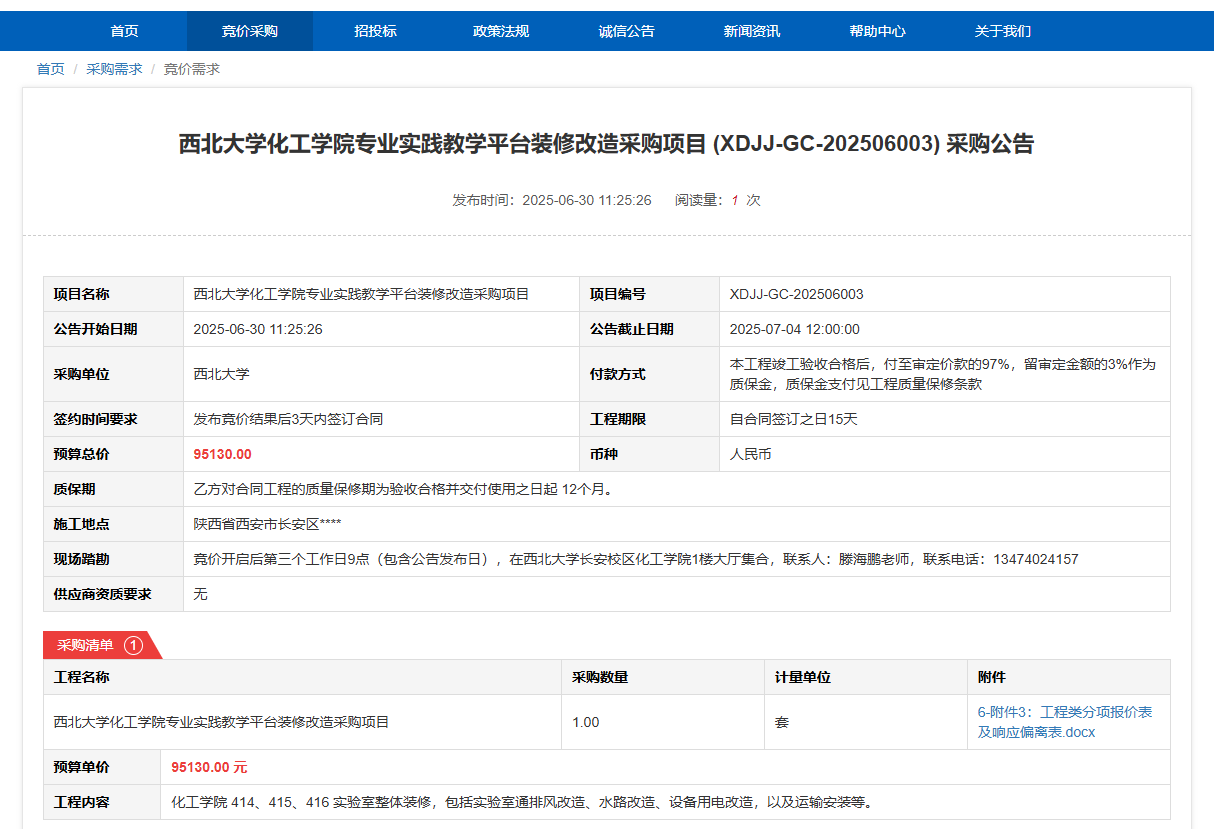This screenshot has height=829, width=1214.
Task: Open 首页 in the top navigation bar
Action: point(124,31)
